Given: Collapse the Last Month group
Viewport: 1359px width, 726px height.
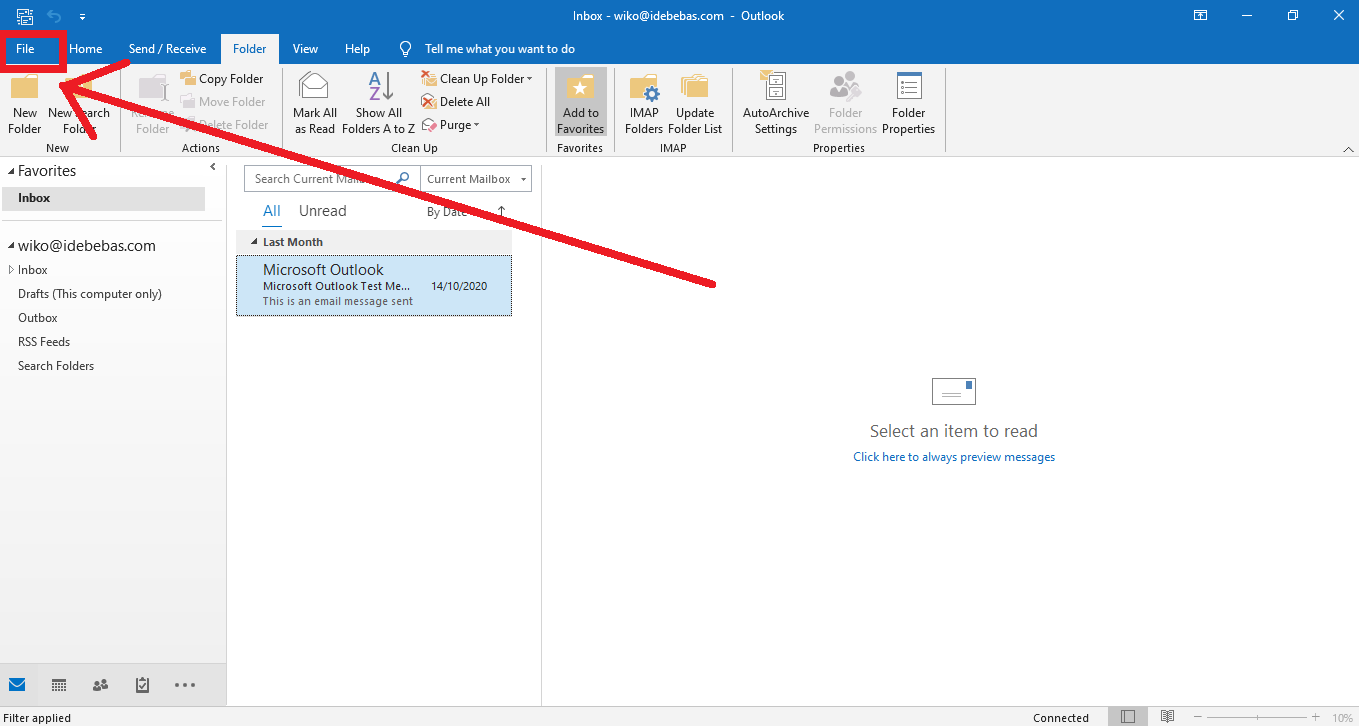Looking at the screenshot, I should point(254,242).
